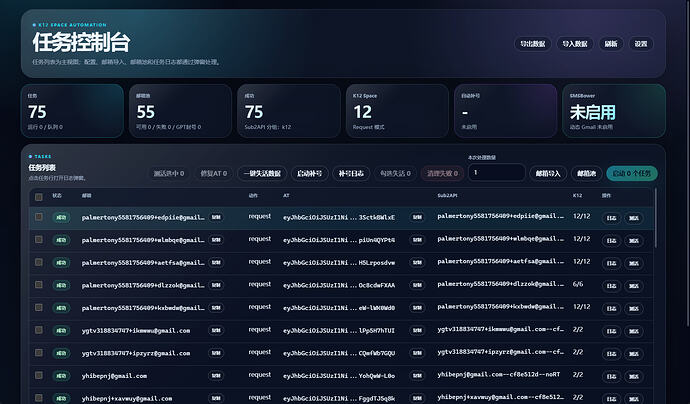Click the AT token ending CQmfWb7GQU
This screenshot has width=690, height=404.
[x=339, y=353]
